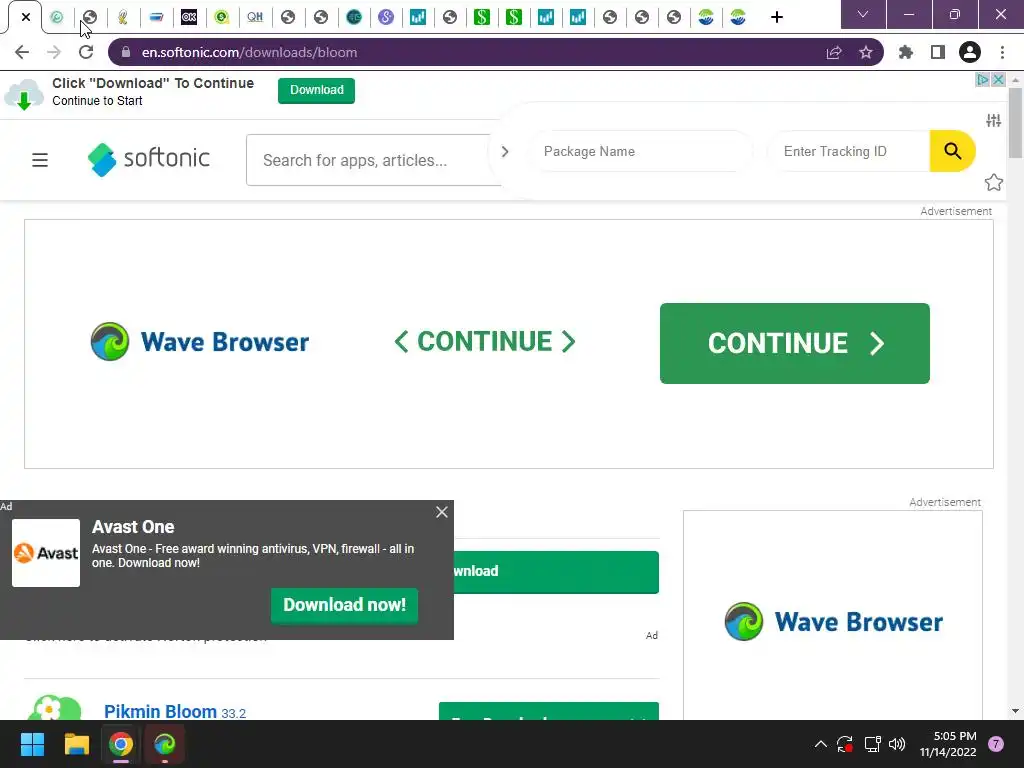Open the AdChoices info icon
The height and width of the screenshot is (768, 1024).
[982, 80]
